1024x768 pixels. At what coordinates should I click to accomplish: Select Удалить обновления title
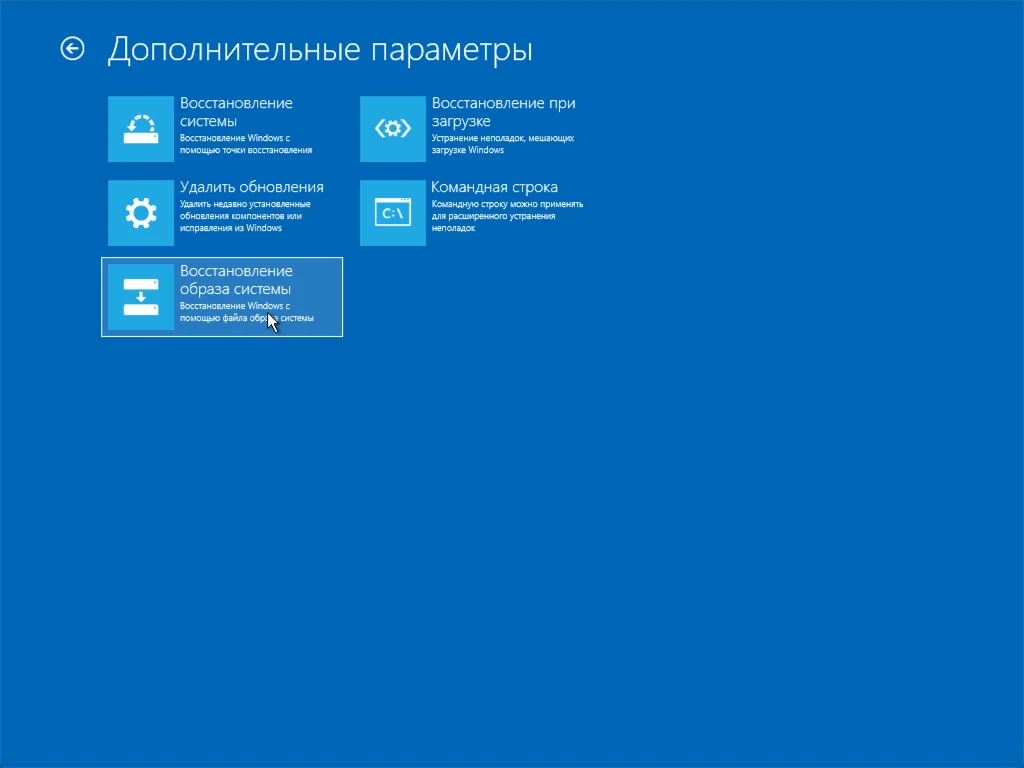point(251,187)
